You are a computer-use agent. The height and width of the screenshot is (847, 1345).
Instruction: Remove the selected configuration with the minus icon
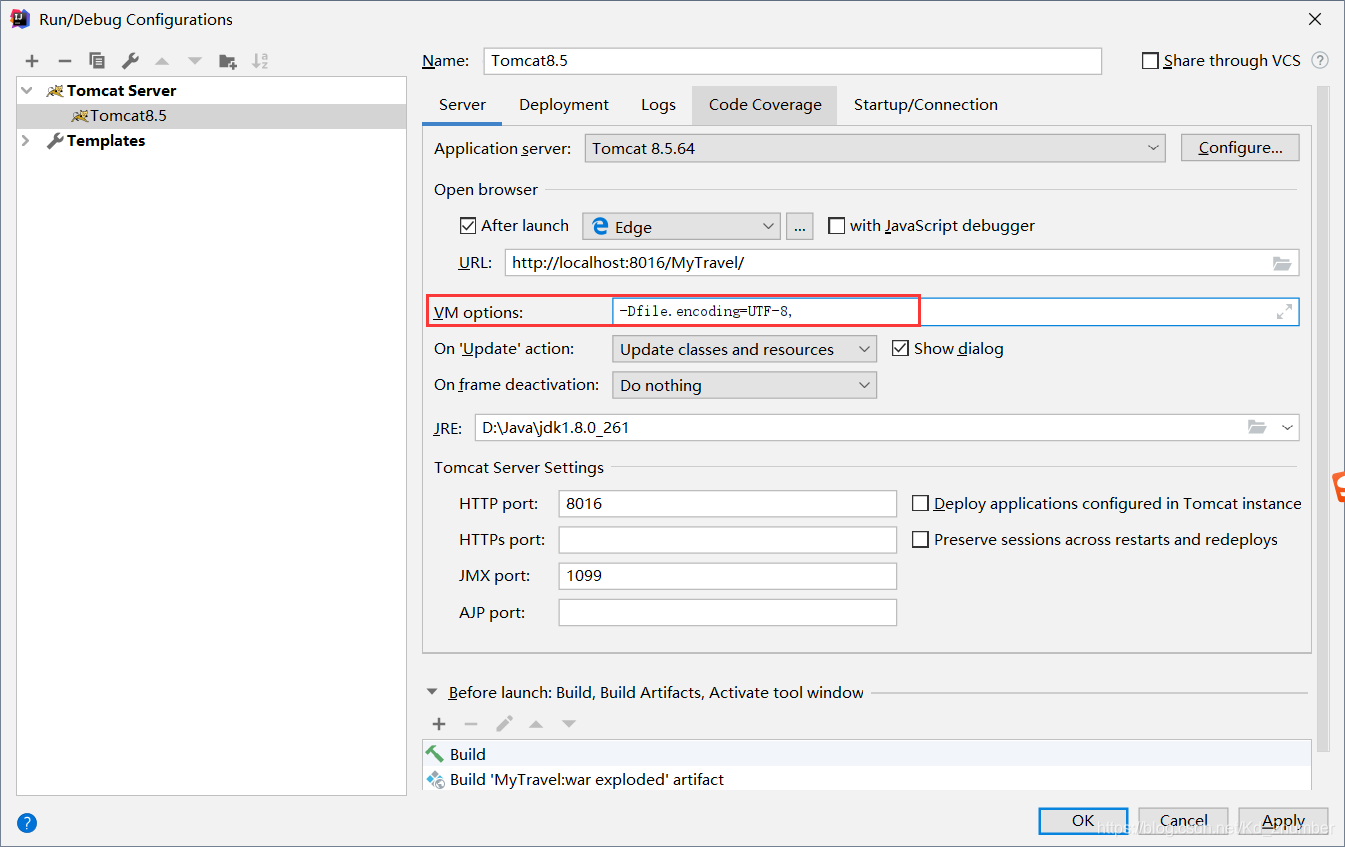point(64,61)
